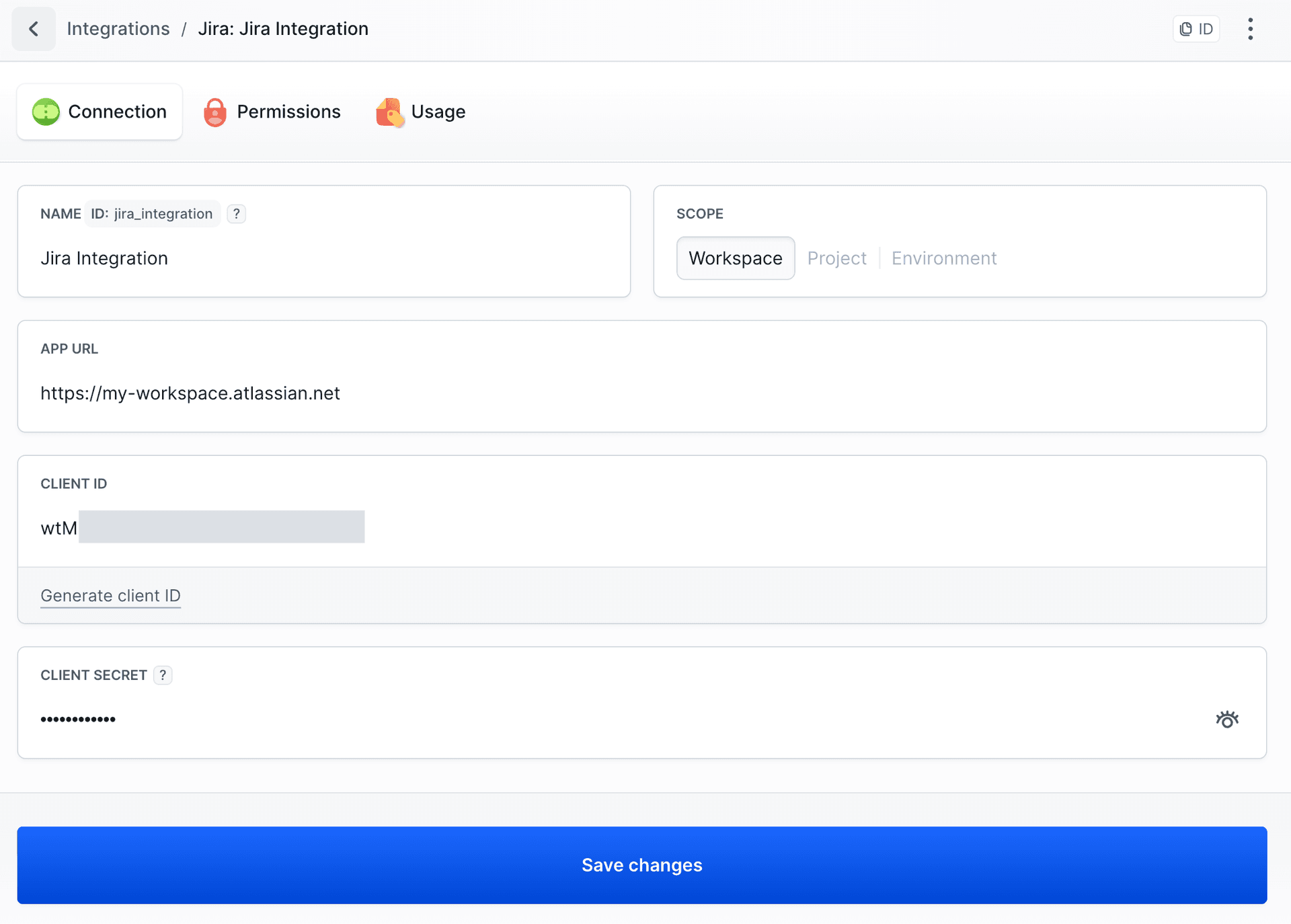This screenshot has width=1291, height=924.
Task: Click the red lock Permissions icon
Action: click(214, 112)
